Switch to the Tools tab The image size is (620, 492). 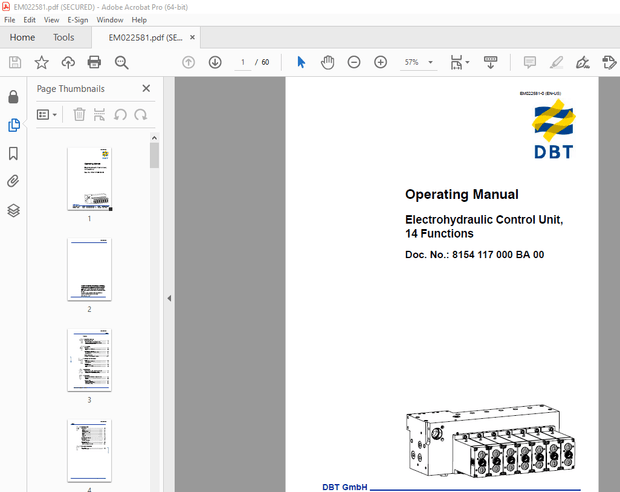[64, 38]
